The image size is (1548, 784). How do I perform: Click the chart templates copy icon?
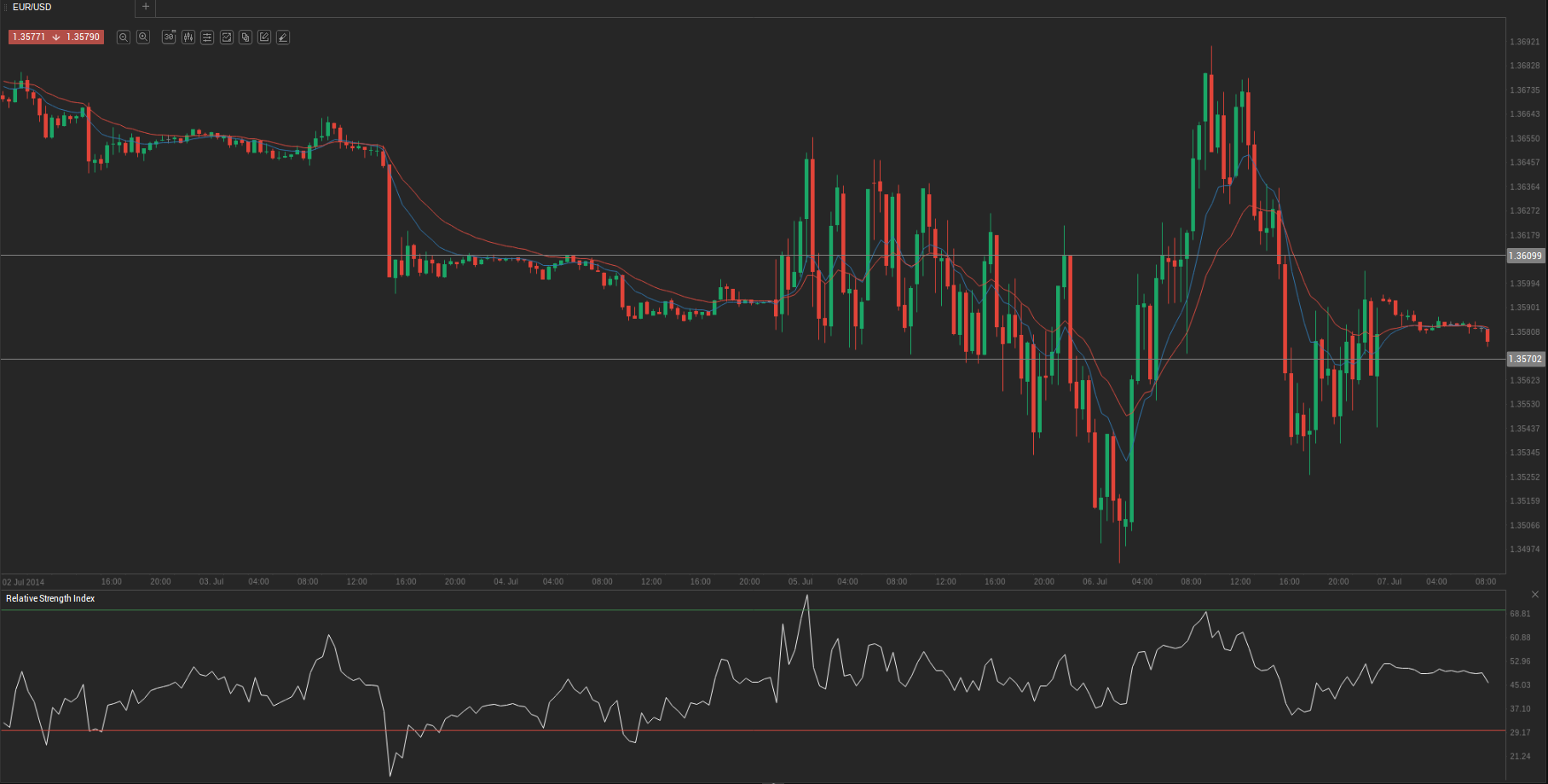(245, 37)
